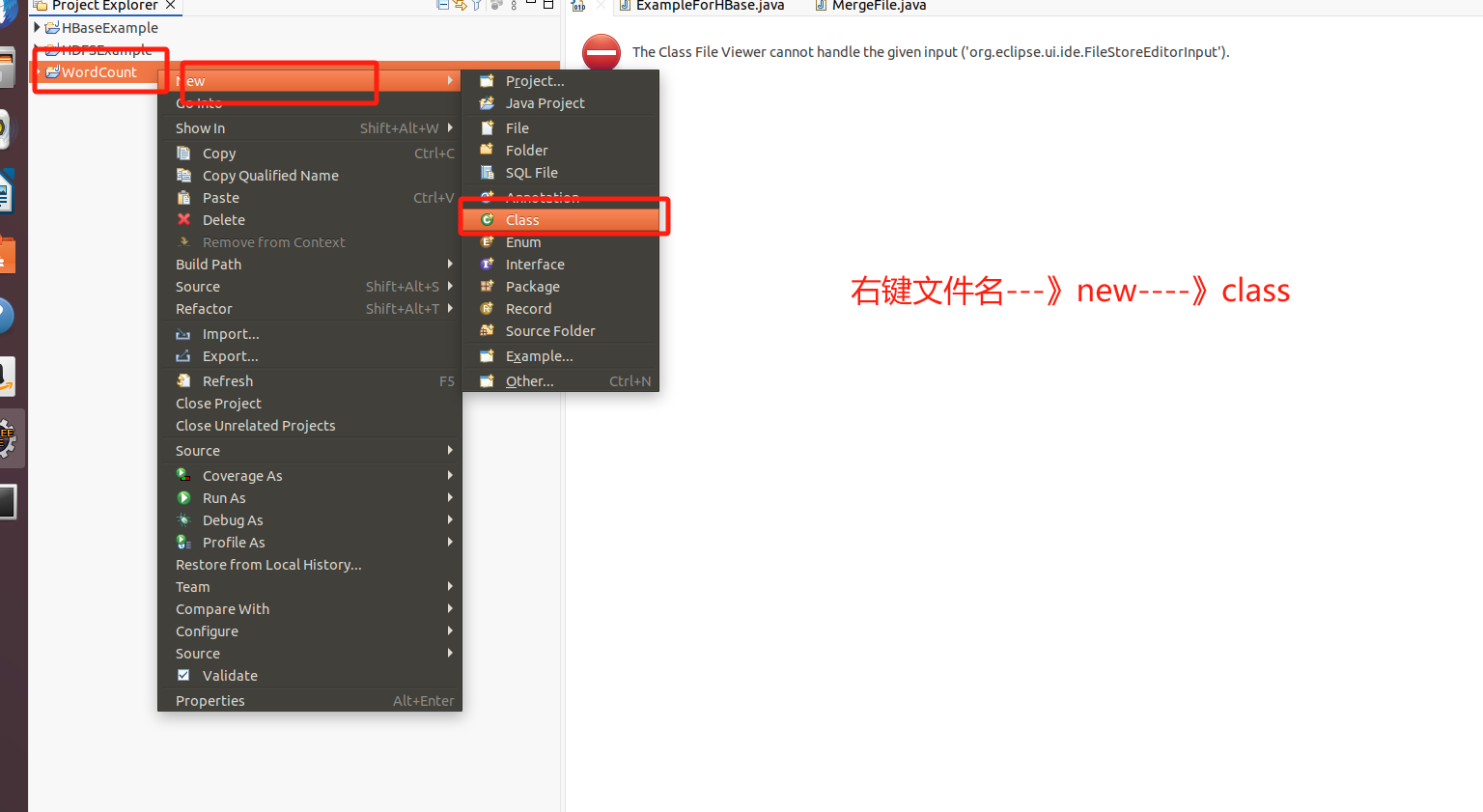
Task: Expand the Profile As submenu arrow
Action: (450, 542)
